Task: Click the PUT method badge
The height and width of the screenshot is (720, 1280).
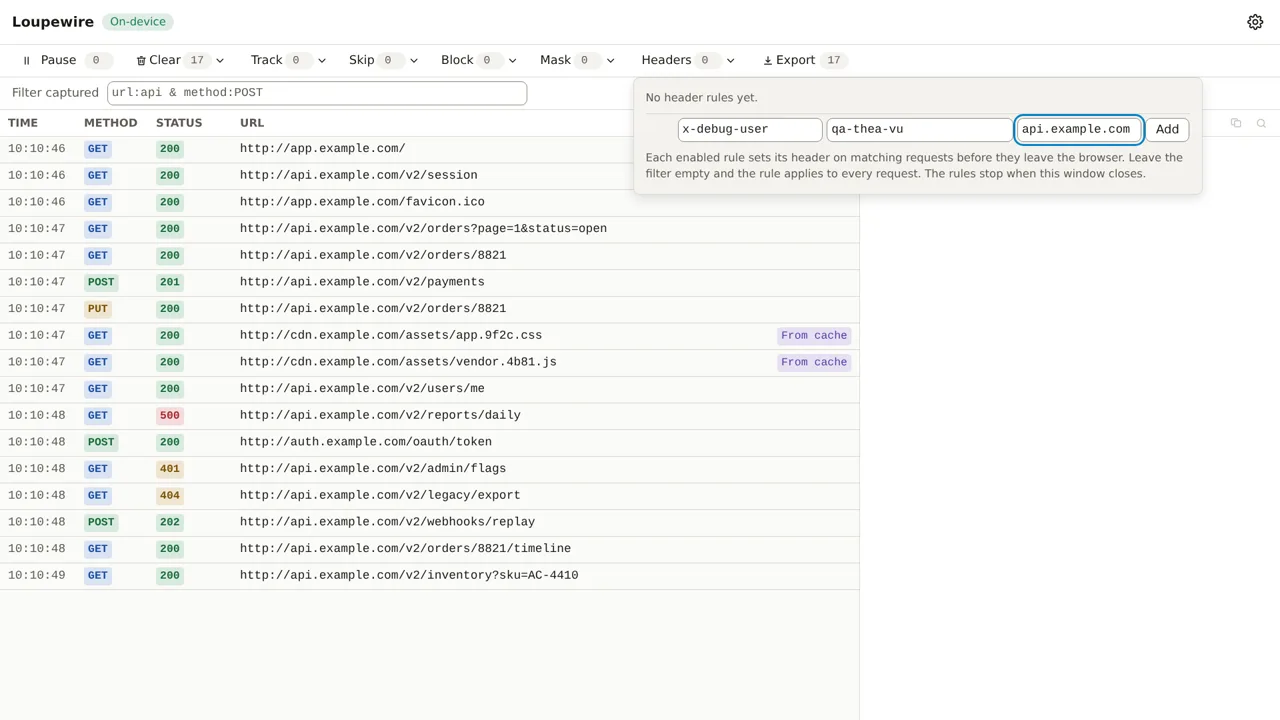Action: point(97,309)
